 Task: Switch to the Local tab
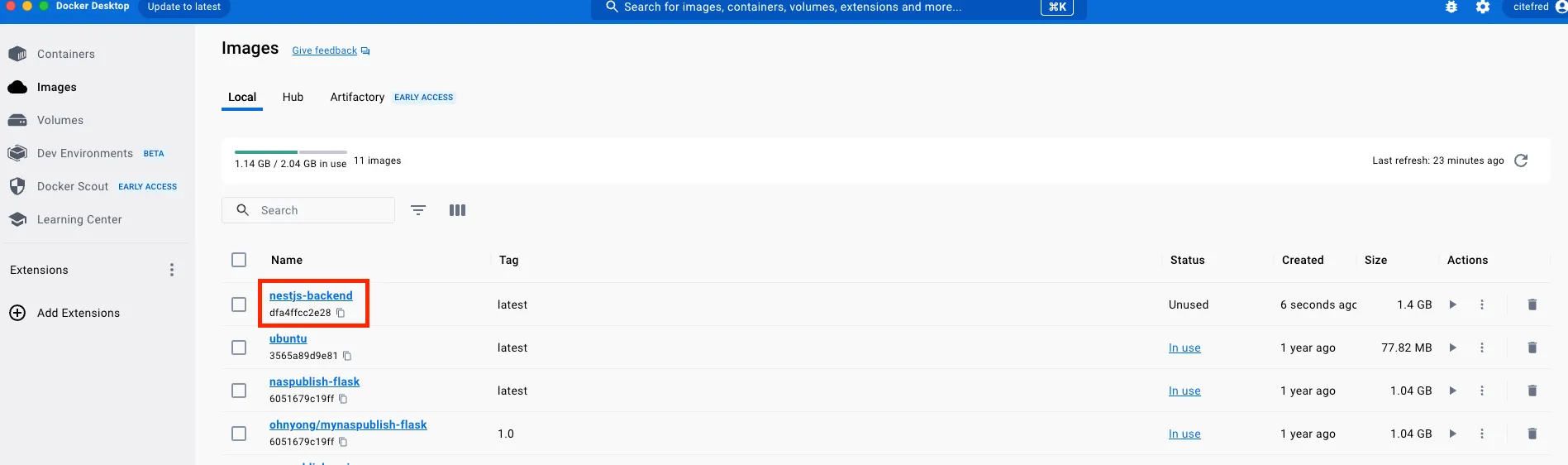[x=242, y=97]
